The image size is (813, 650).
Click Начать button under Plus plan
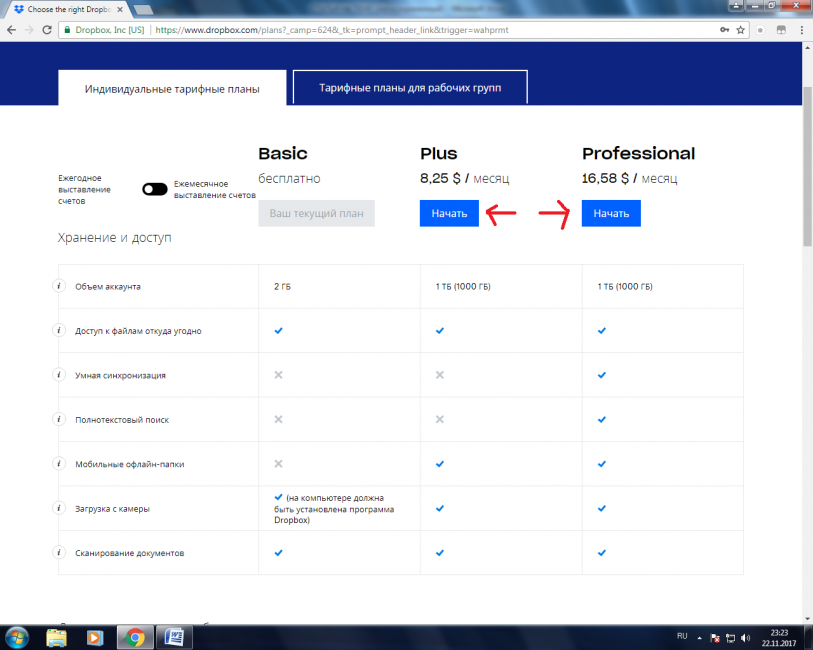coord(449,213)
